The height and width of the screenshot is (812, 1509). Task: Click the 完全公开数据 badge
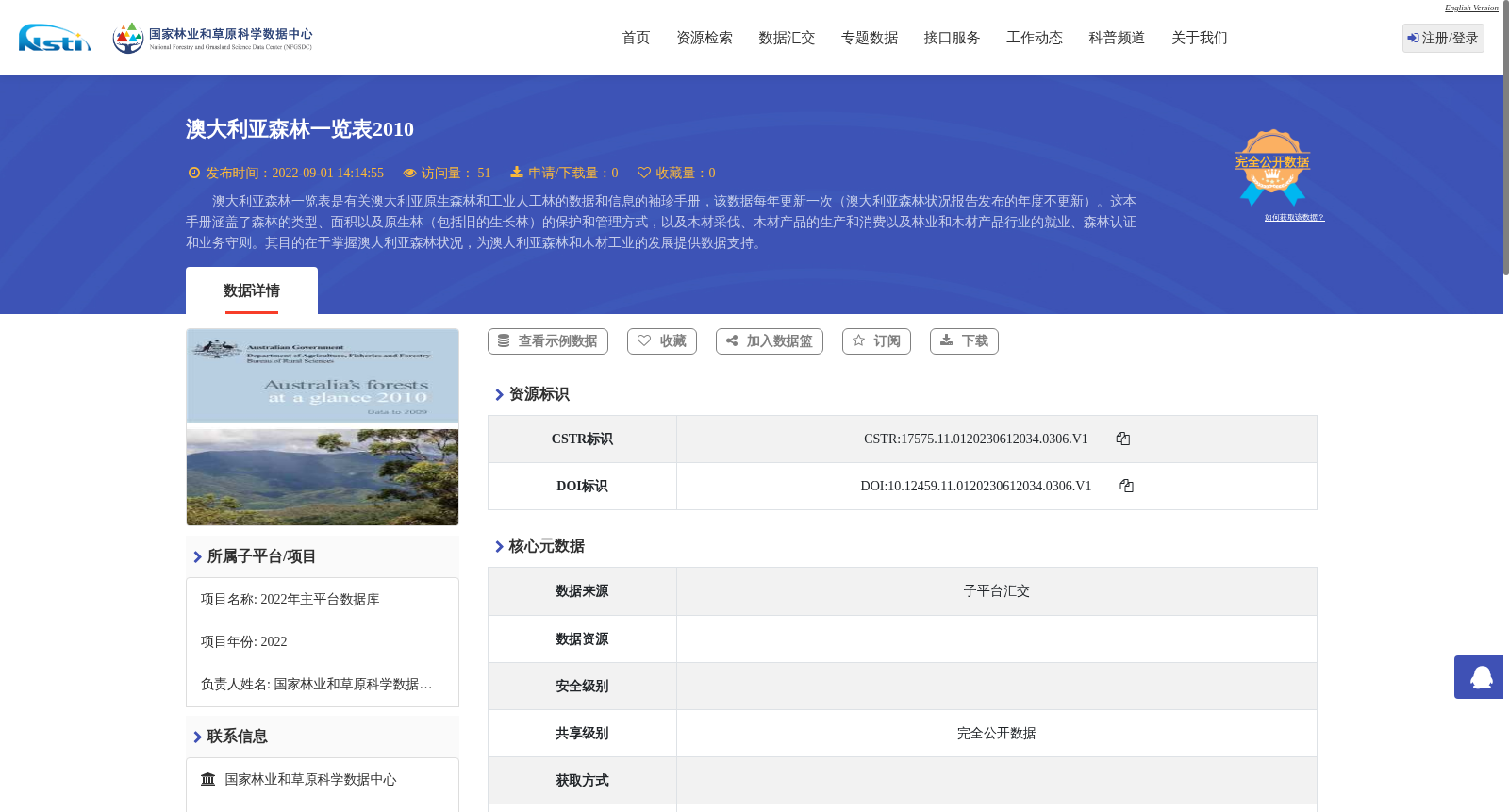(1272, 168)
